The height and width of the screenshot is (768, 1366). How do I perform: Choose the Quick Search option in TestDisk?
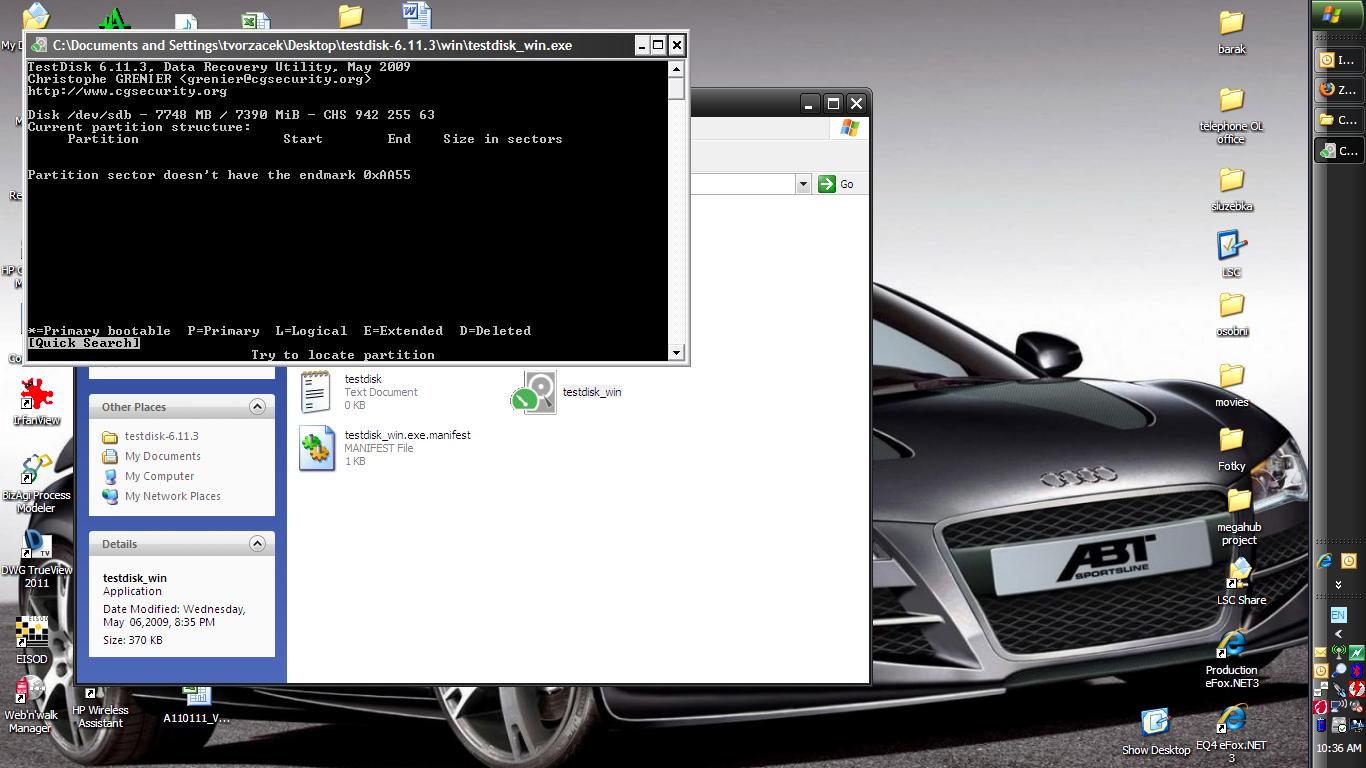[x=84, y=343]
